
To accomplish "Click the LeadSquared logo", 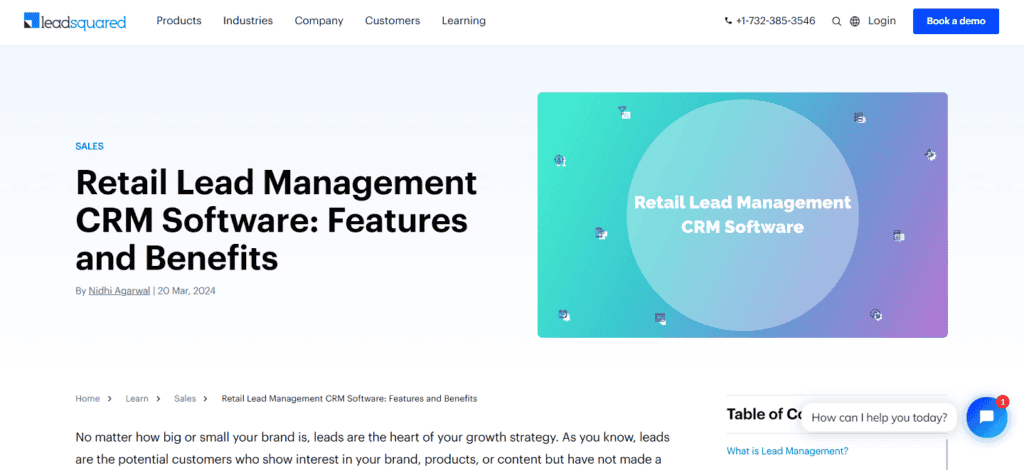I will coord(75,21).
